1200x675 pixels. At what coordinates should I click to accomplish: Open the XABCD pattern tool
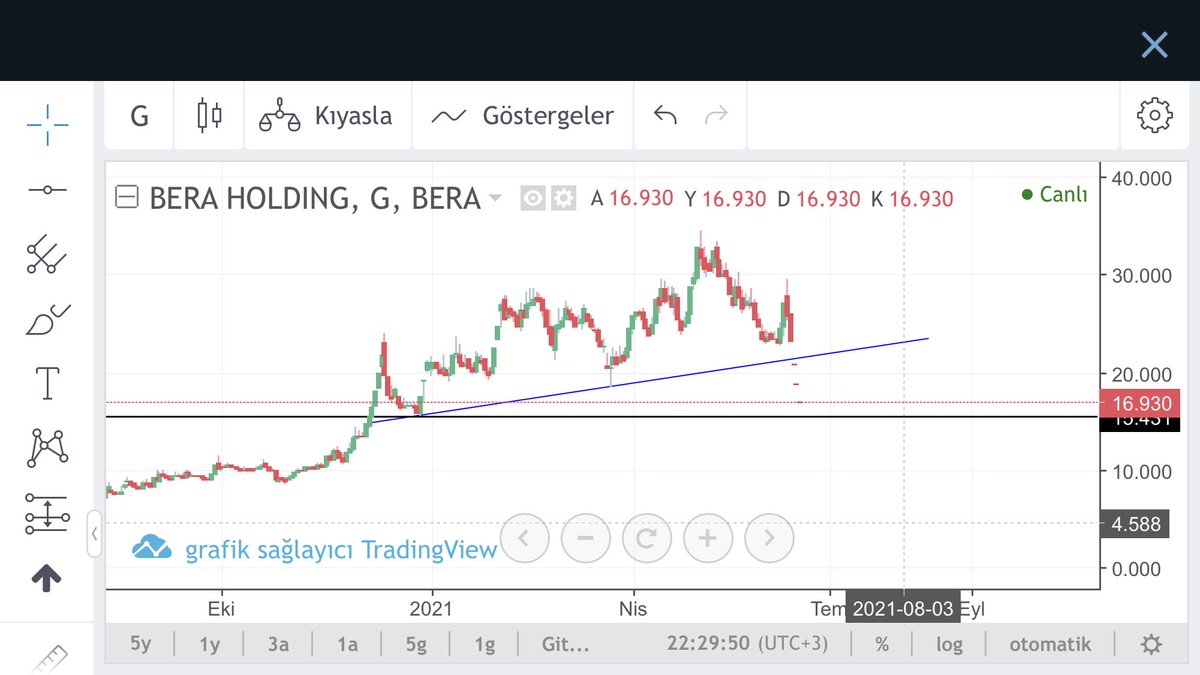[47, 447]
